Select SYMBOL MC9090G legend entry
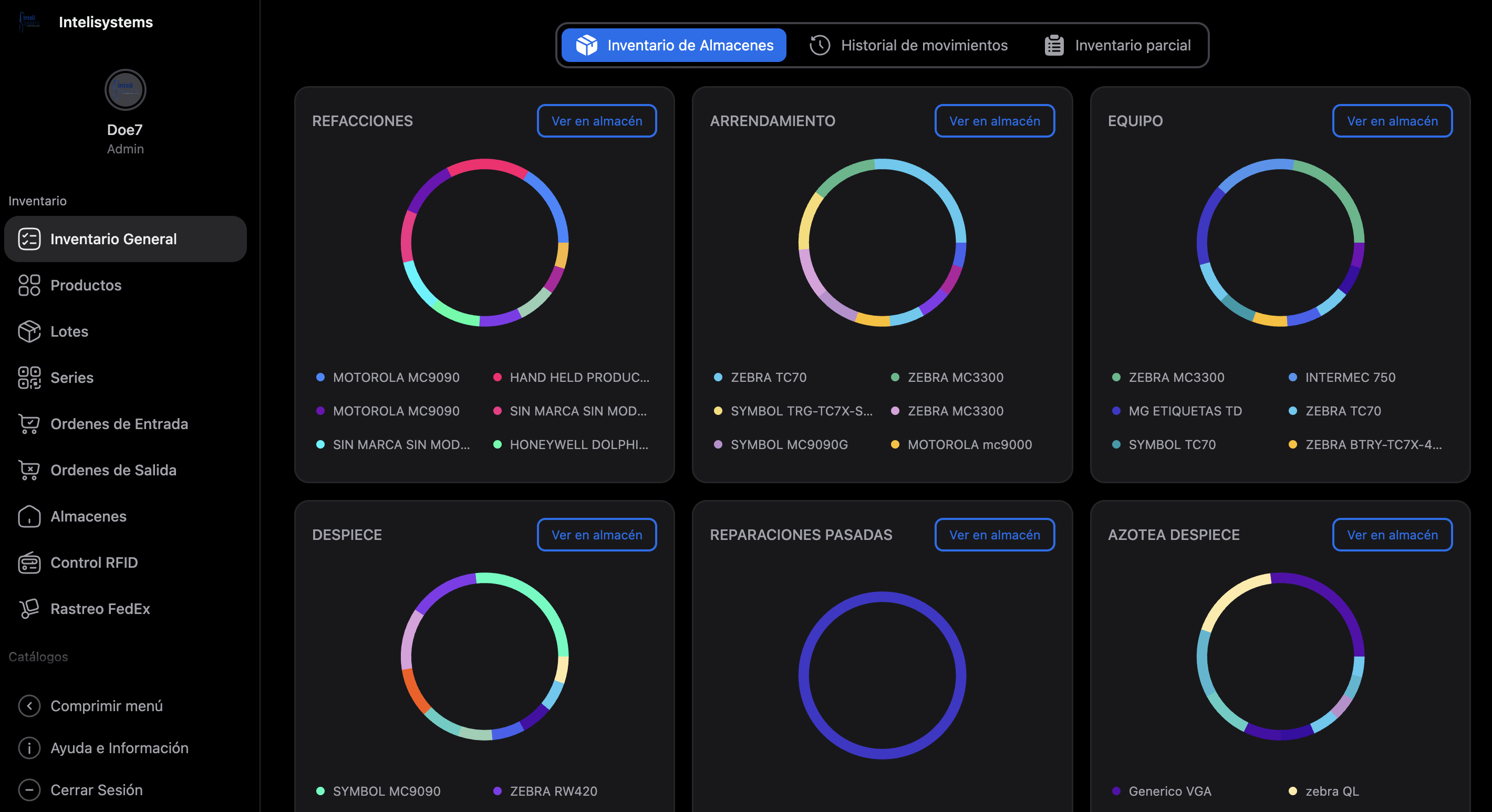The width and height of the screenshot is (1492, 812). [781, 444]
